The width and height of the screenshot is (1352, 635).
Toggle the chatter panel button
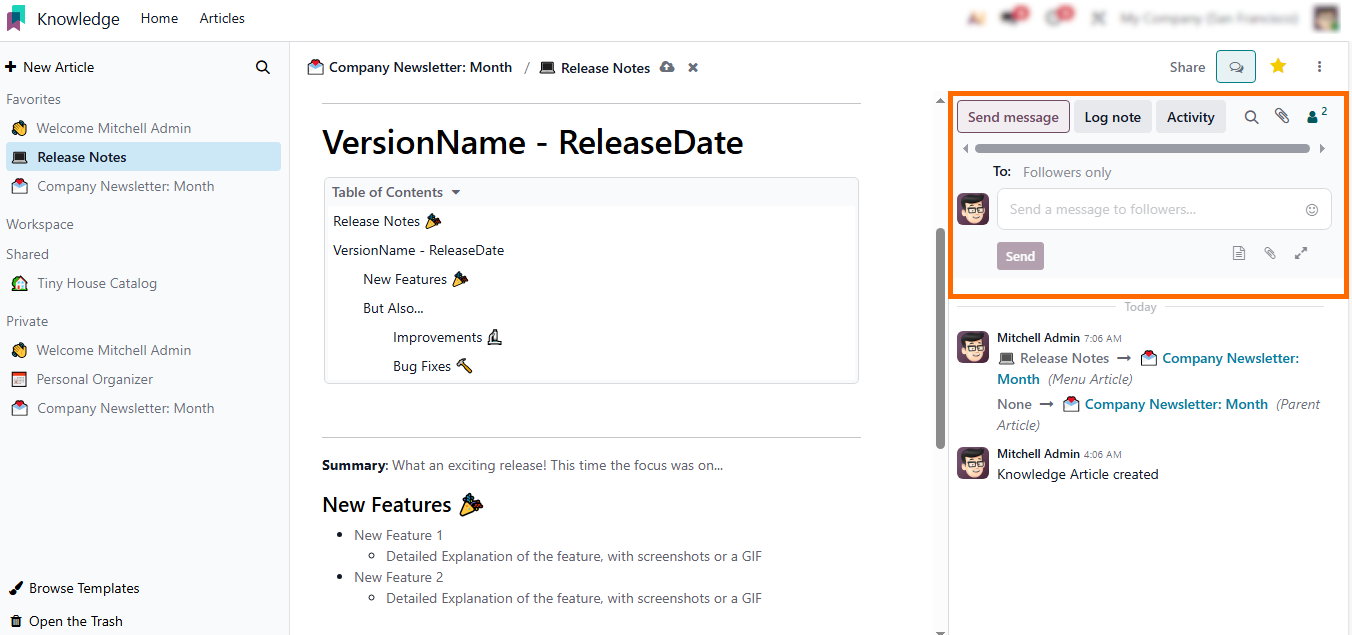coord(1236,67)
